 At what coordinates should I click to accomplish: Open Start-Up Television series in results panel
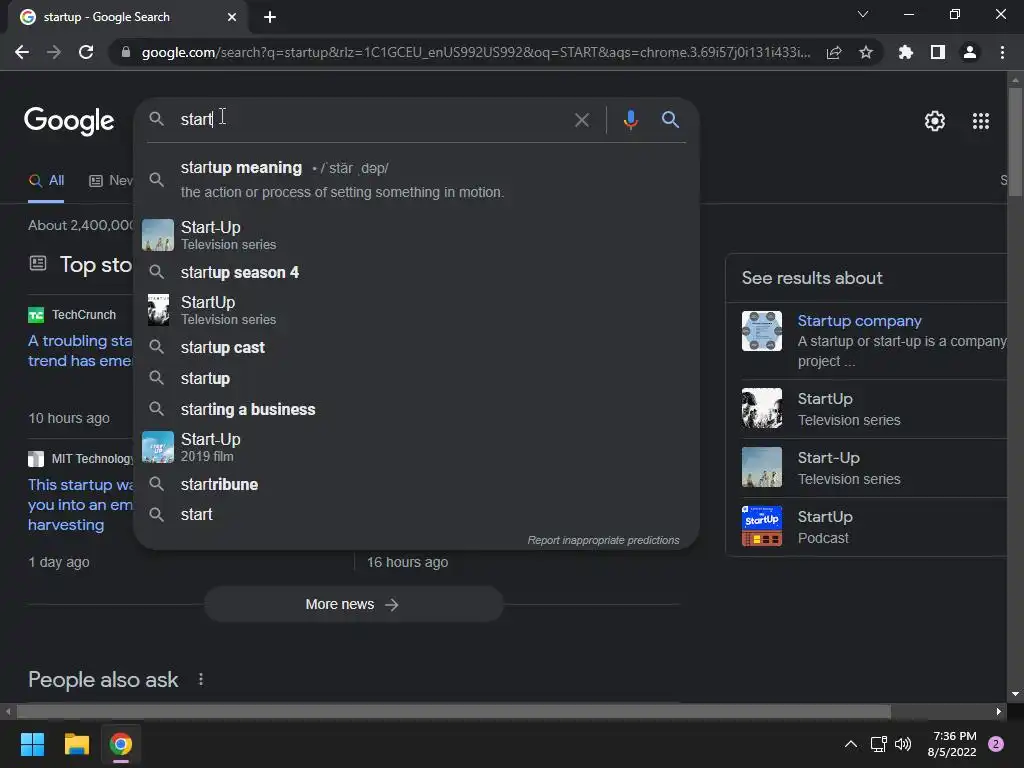click(x=873, y=468)
